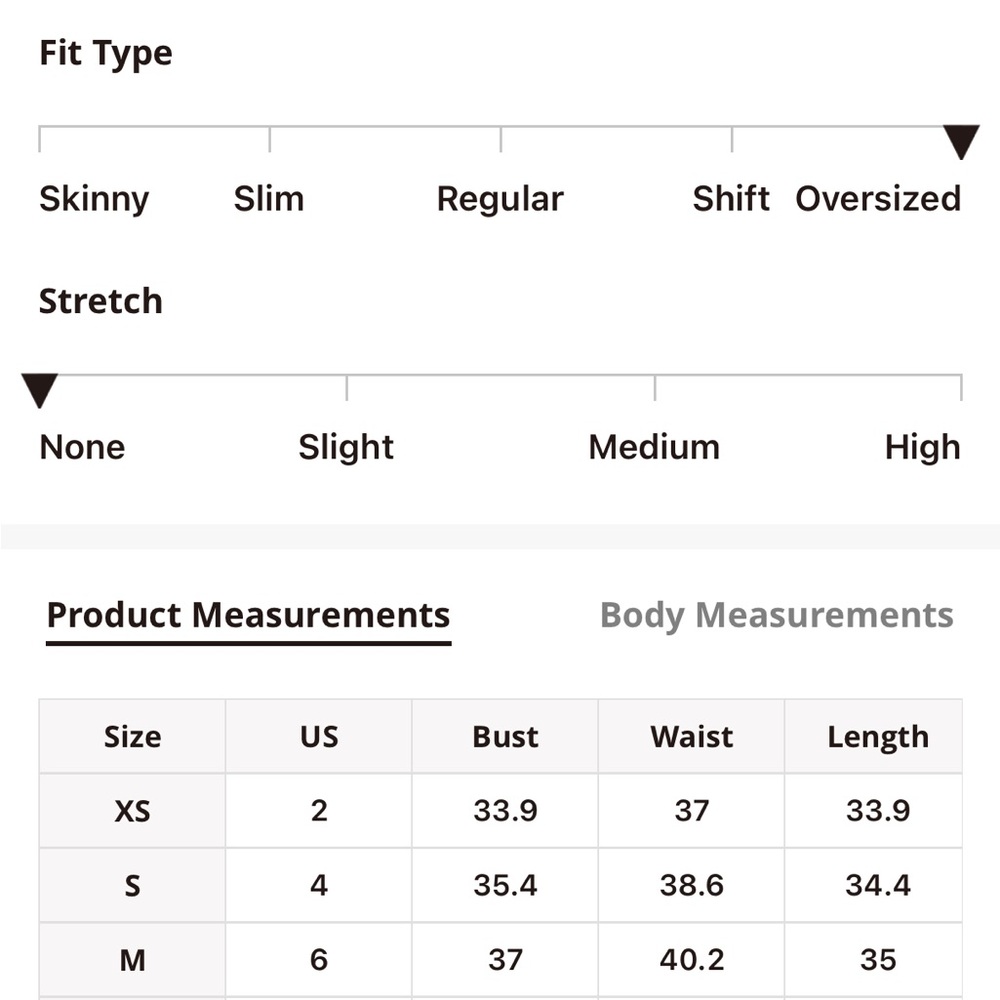The width and height of the screenshot is (1000, 1000).
Task: Click the Stretch None triangle marker
Action: (40, 390)
